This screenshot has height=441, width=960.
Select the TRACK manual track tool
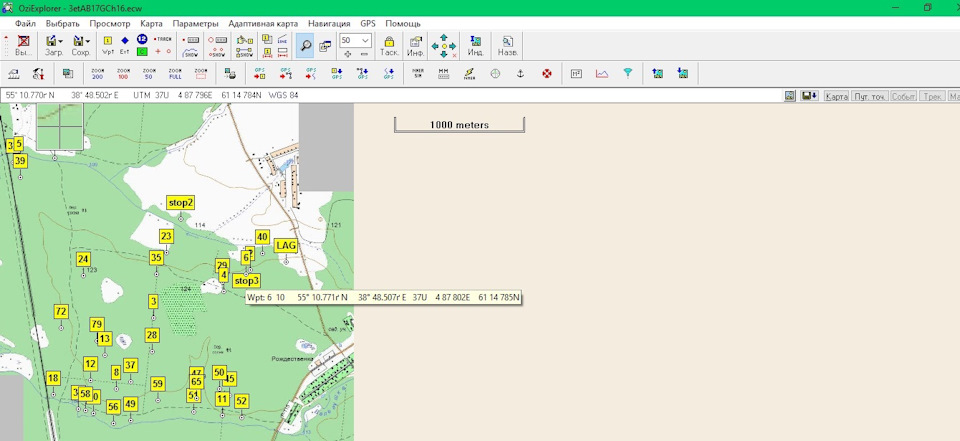[163, 39]
